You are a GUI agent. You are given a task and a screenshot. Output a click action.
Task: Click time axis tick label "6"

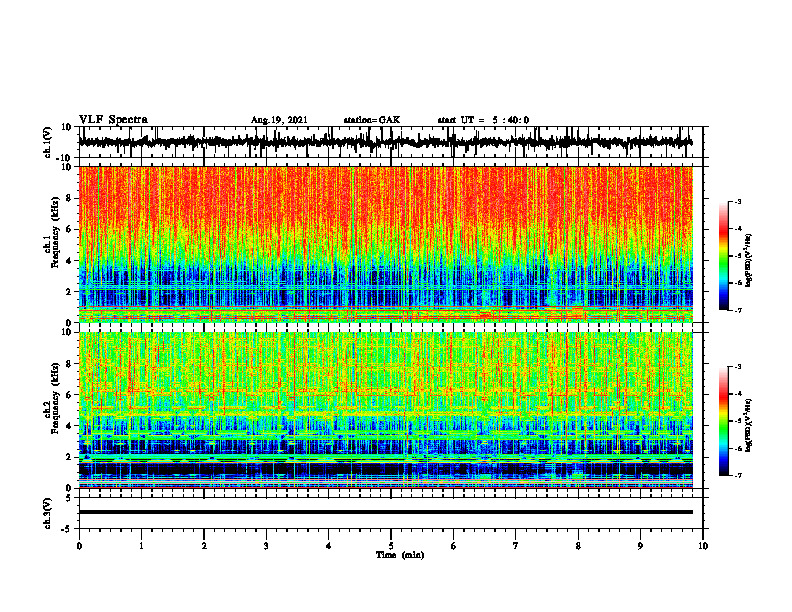(x=454, y=546)
